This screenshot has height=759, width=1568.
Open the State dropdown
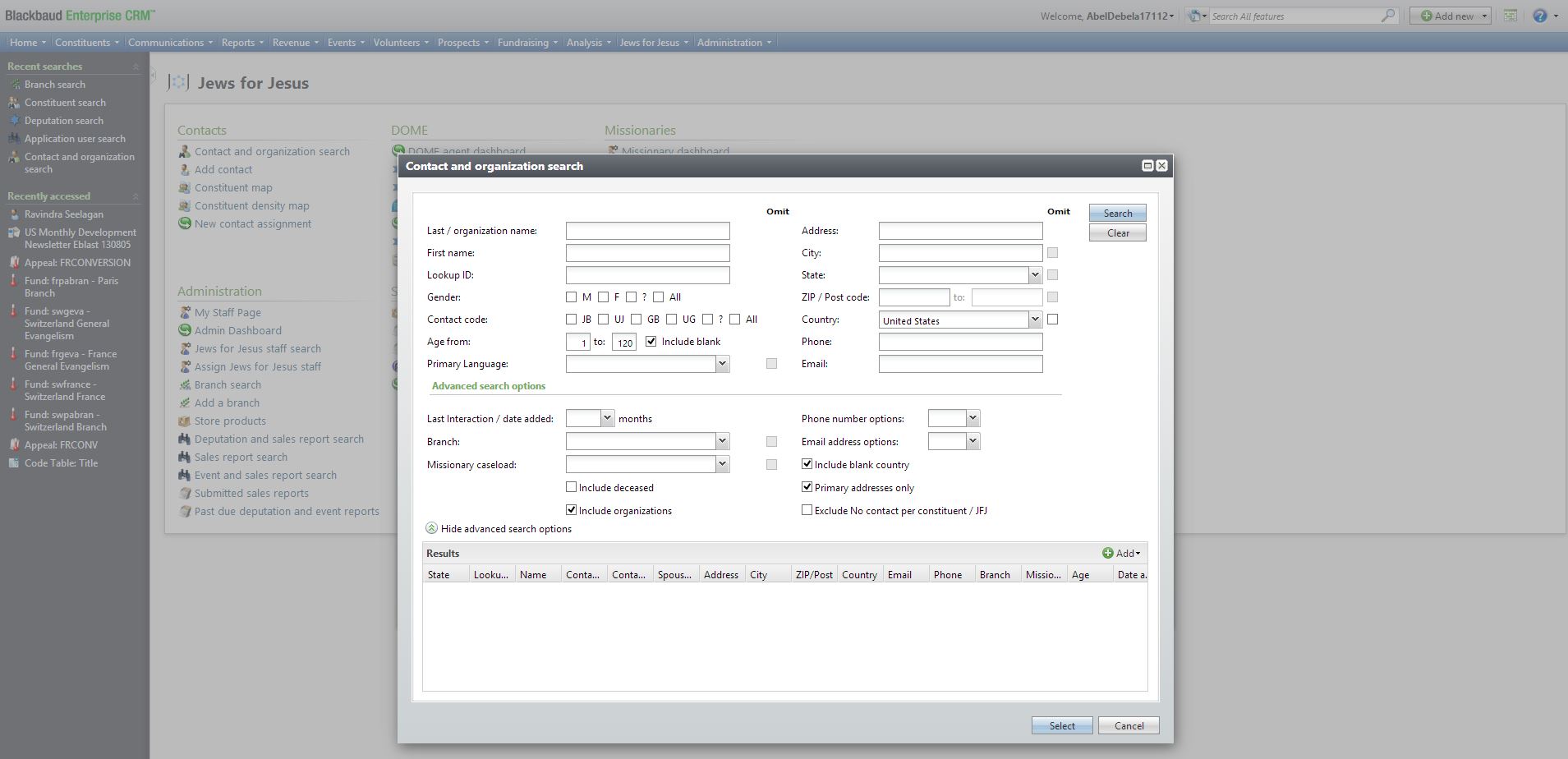pos(1035,275)
